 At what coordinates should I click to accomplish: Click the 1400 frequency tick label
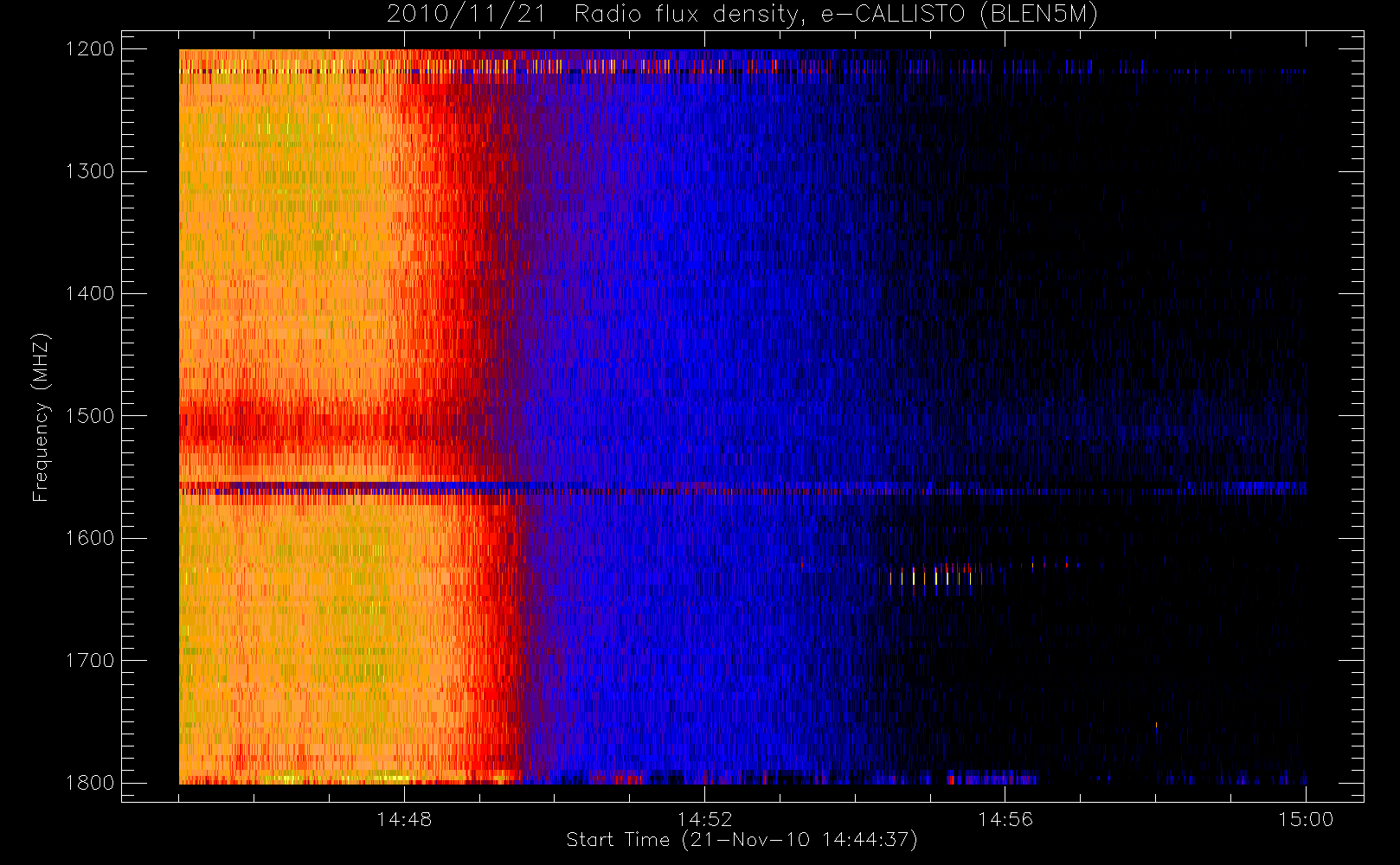tap(90, 294)
